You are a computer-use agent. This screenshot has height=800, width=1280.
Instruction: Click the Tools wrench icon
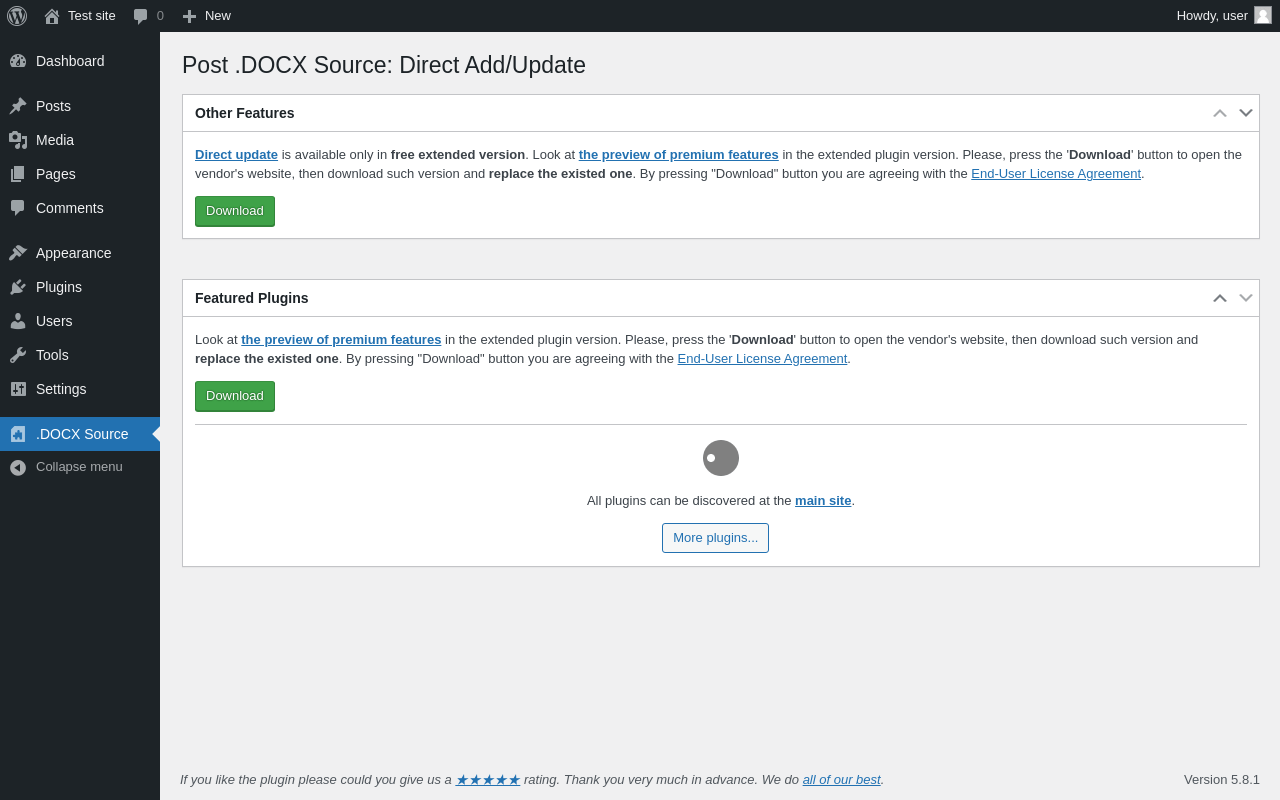tap(18, 355)
